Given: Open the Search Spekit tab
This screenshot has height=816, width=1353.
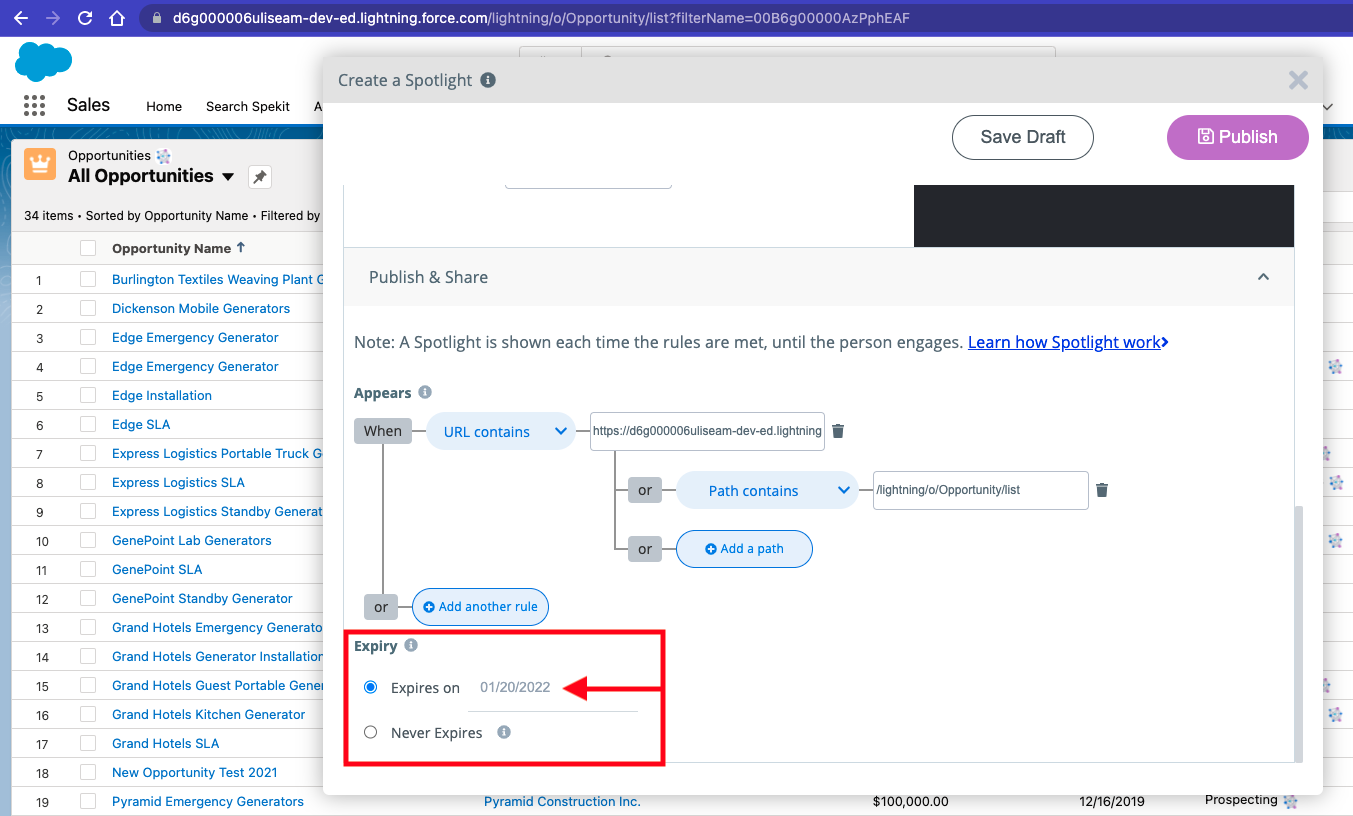Looking at the screenshot, I should point(248,106).
